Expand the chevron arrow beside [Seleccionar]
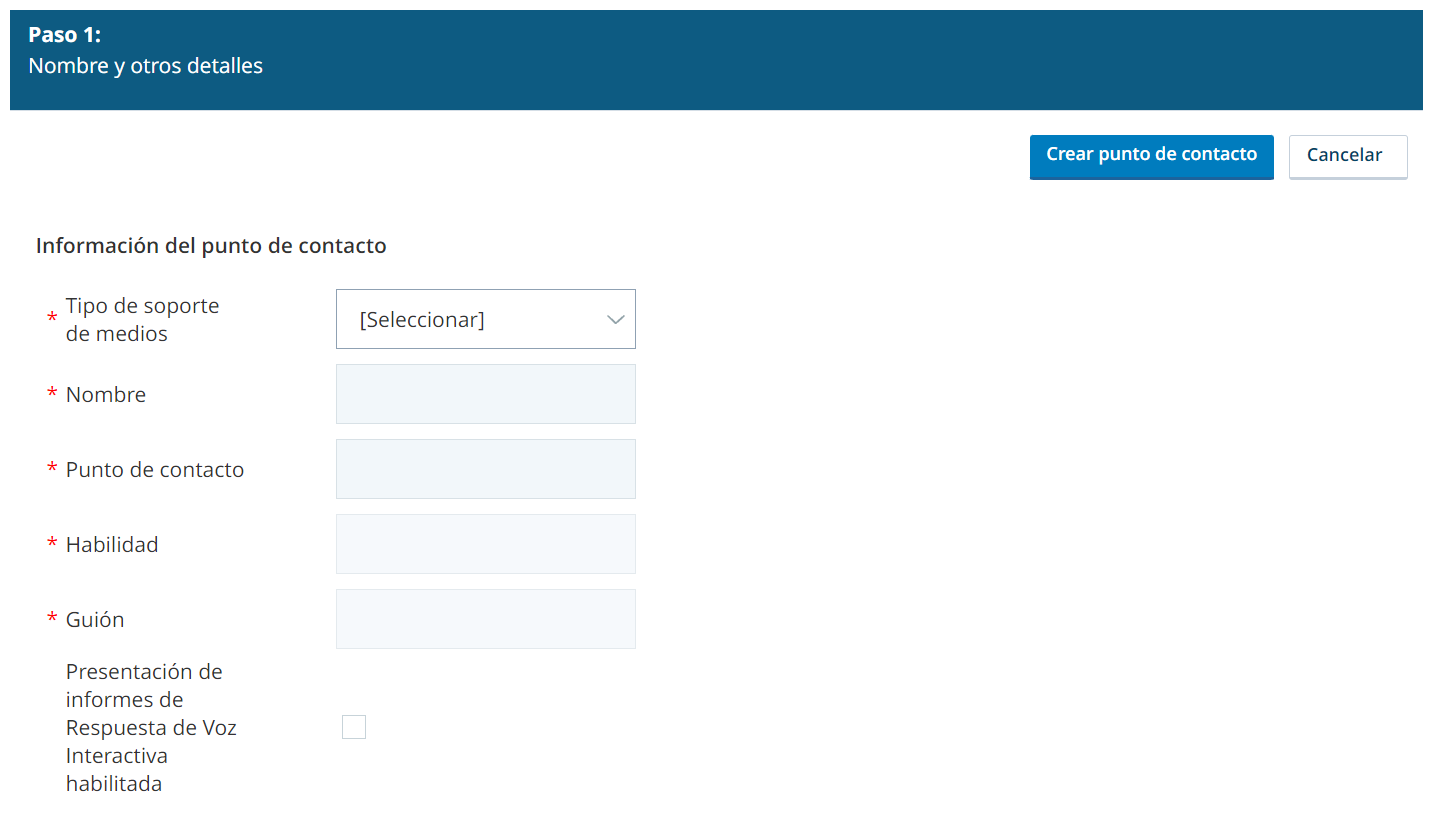The image size is (1435, 817). click(615, 320)
